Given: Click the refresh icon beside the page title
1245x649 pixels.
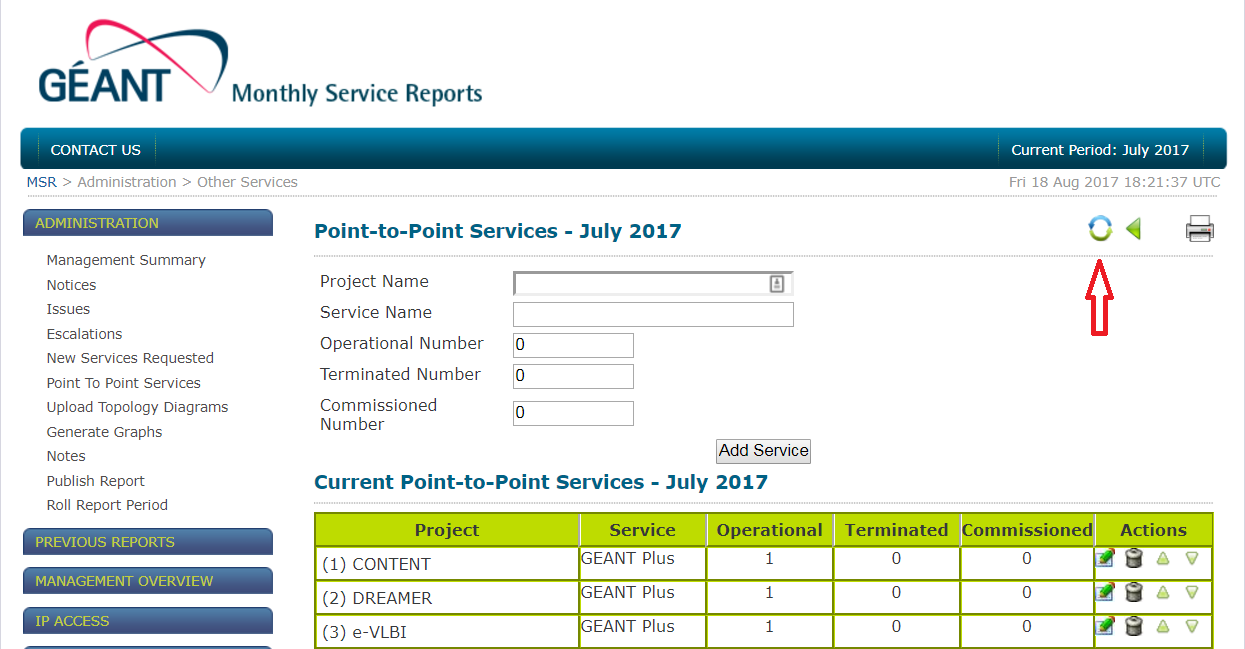Looking at the screenshot, I should 1100,229.
